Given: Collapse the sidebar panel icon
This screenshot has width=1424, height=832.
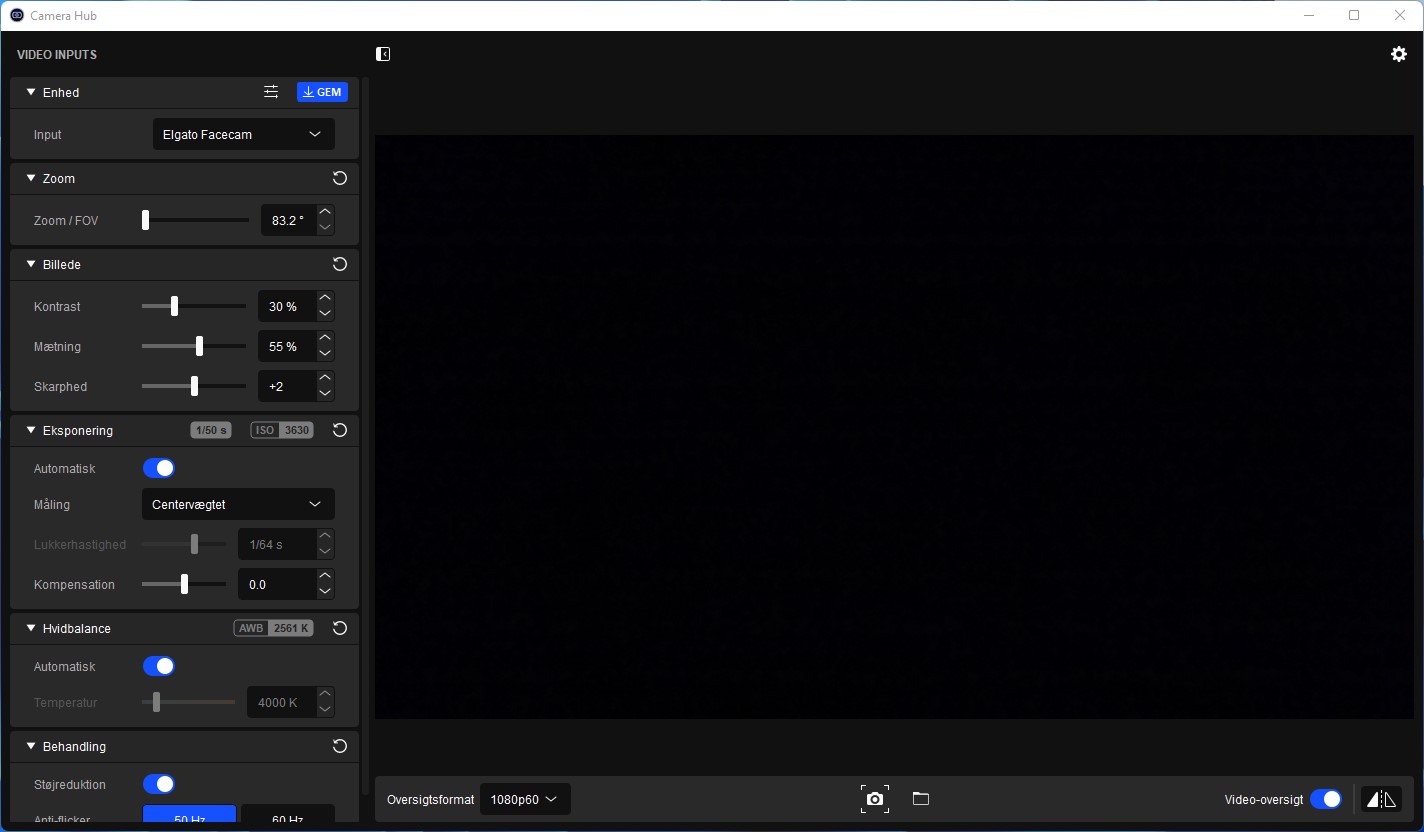Looking at the screenshot, I should 383,54.
